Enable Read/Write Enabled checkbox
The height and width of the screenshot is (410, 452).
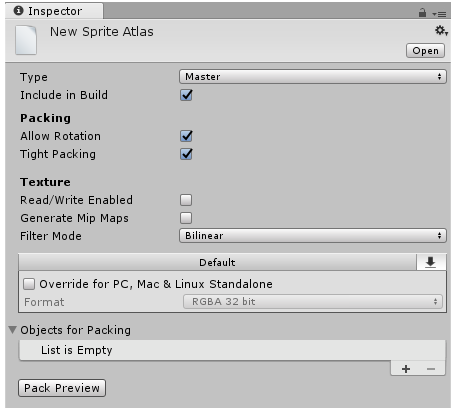[x=186, y=200]
